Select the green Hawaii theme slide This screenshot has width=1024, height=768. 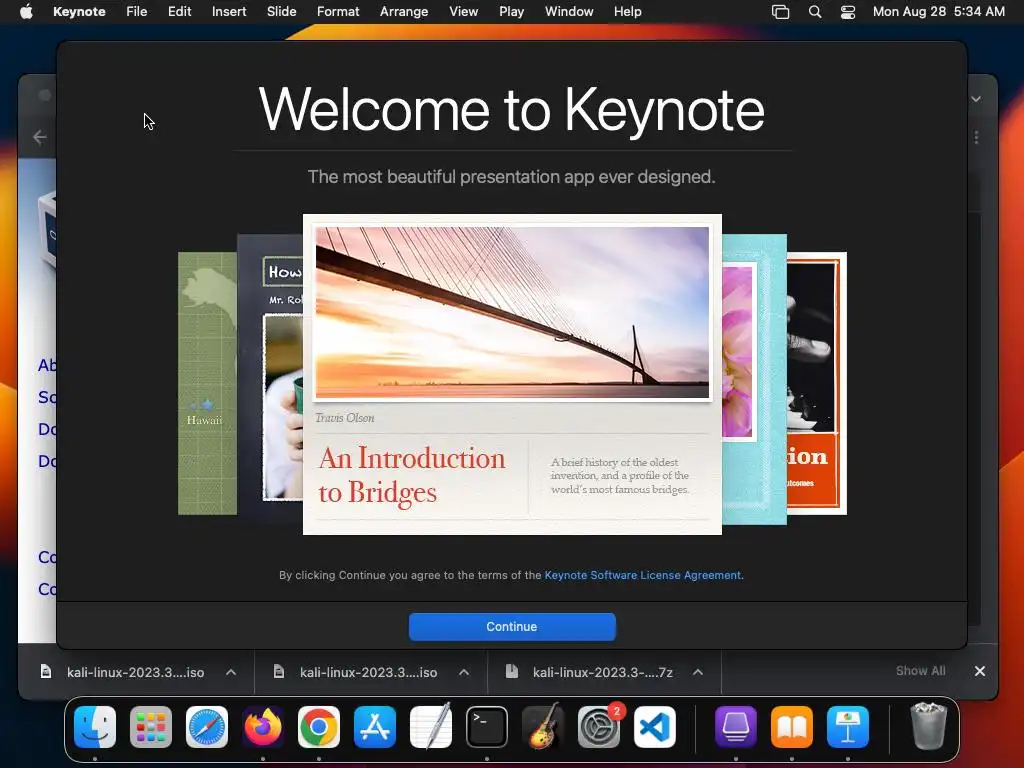[207, 383]
